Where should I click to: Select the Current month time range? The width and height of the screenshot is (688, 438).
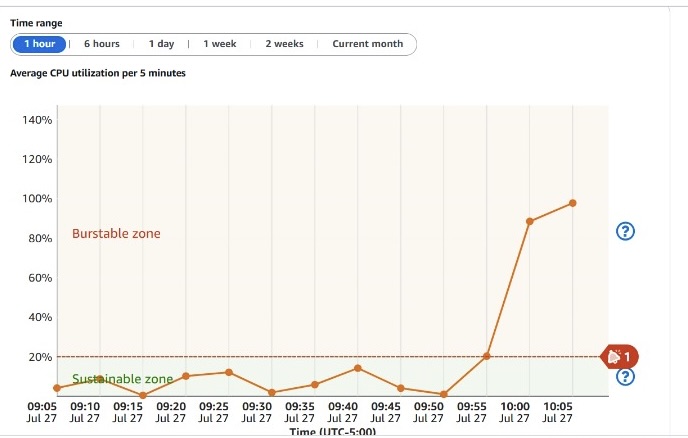368,44
